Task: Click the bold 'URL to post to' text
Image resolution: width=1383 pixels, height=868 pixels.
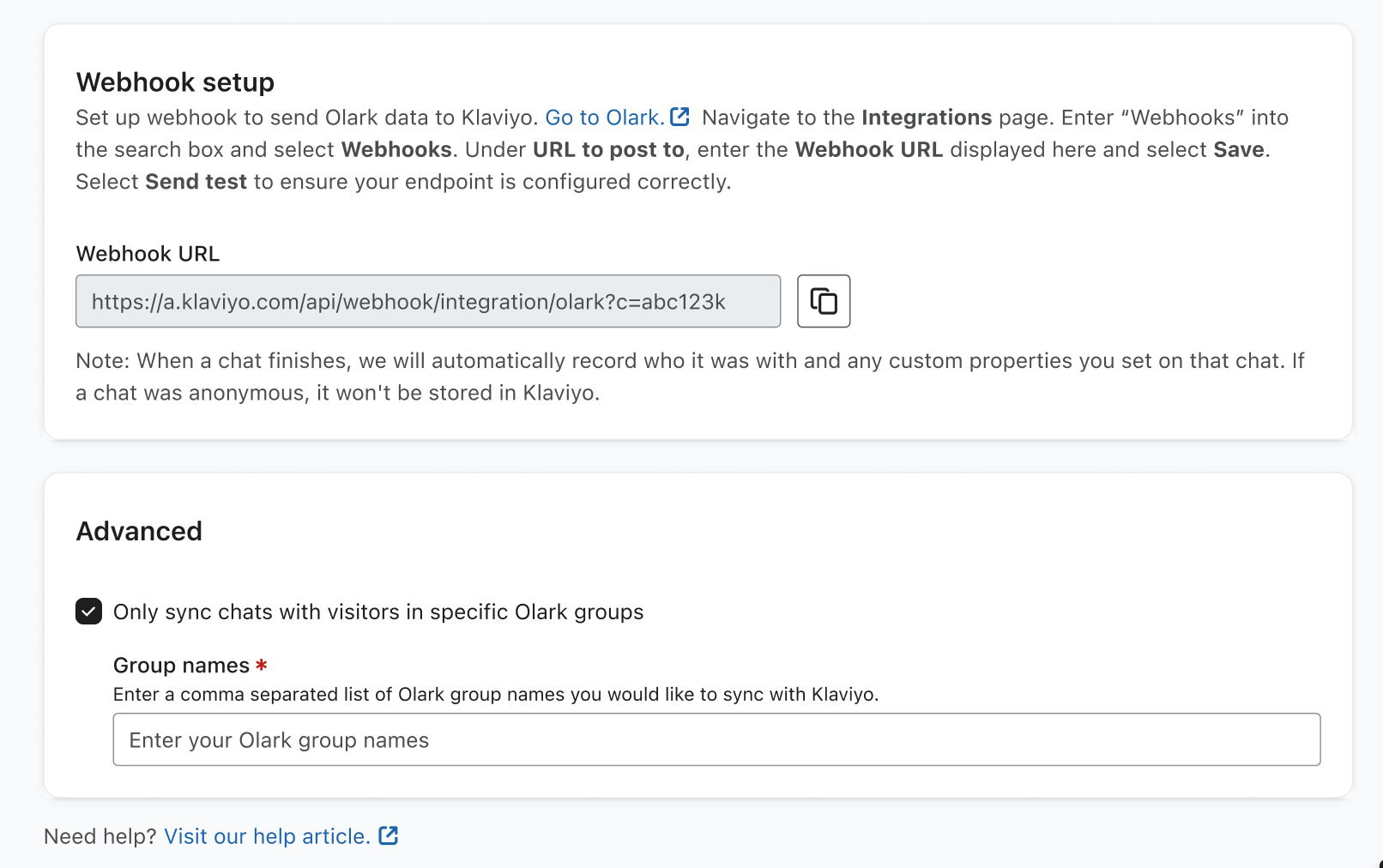Action: (608, 149)
